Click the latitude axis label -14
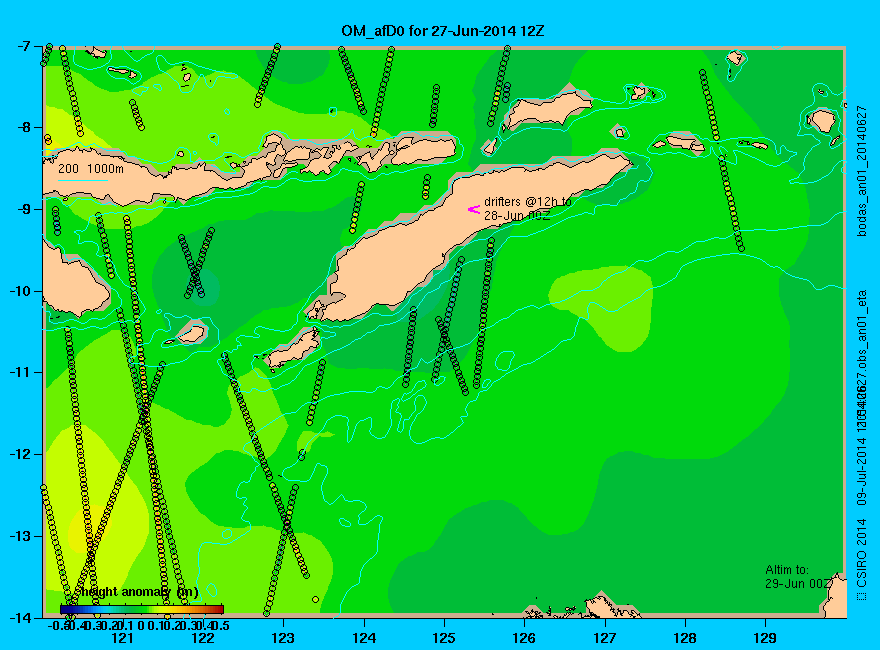This screenshot has height=650, width=880. pyautogui.click(x=22, y=617)
